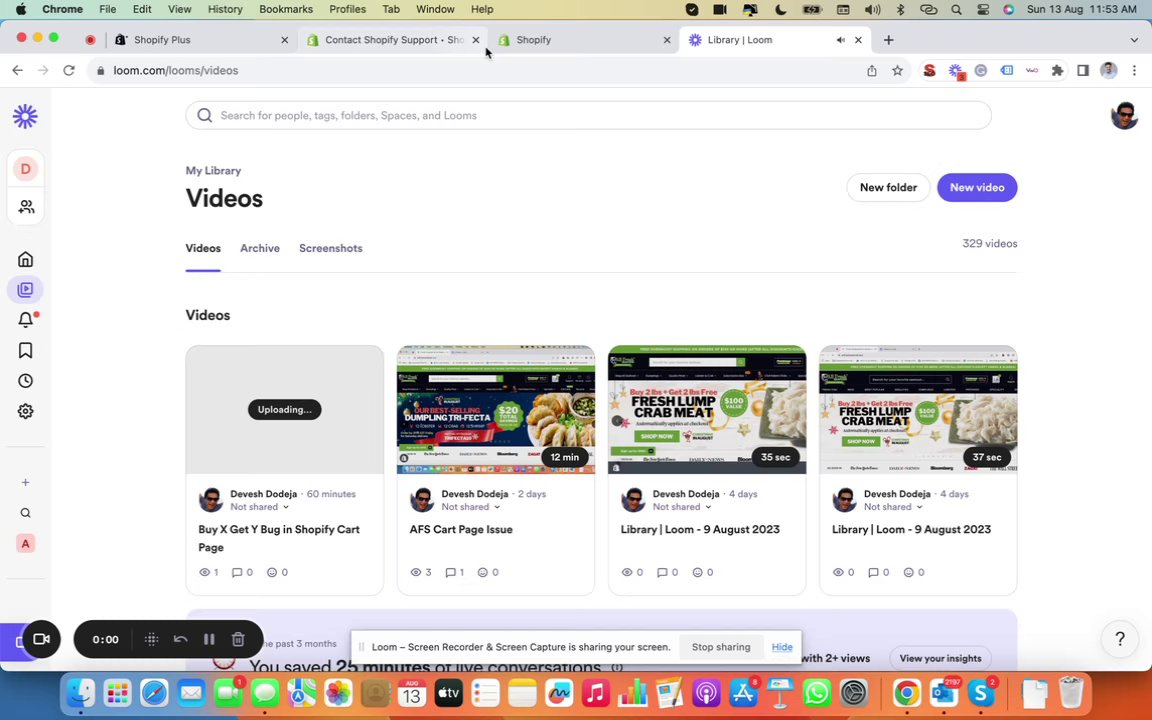Share page via Chrome share icon
1152x720 pixels.
pos(871,71)
